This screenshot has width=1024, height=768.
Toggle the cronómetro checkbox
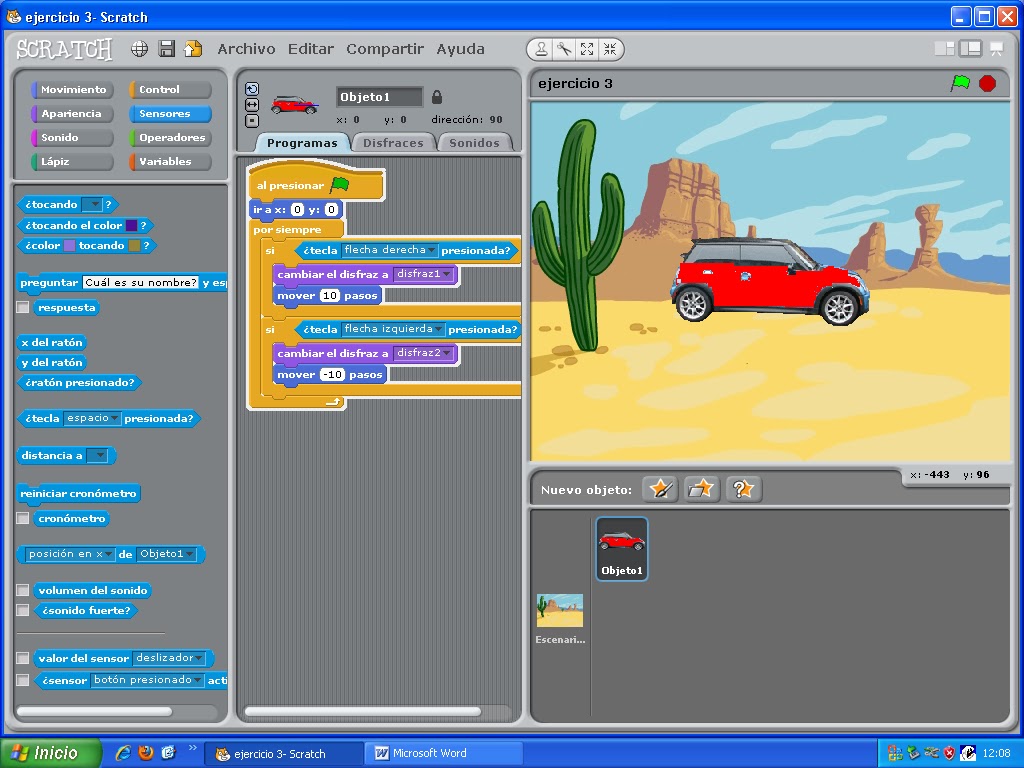click(x=23, y=518)
